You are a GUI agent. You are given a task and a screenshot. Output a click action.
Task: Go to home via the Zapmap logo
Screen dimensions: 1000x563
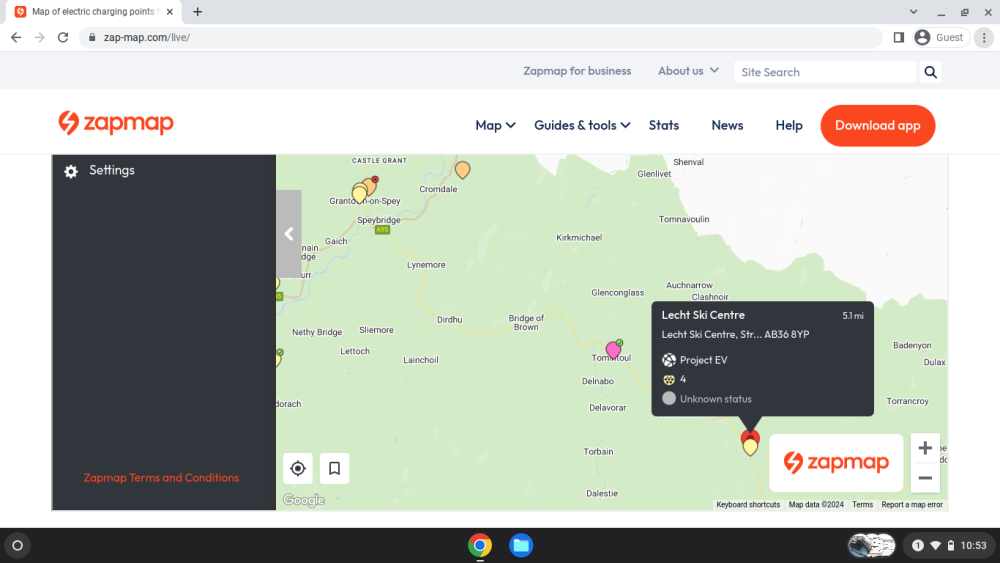(x=116, y=123)
